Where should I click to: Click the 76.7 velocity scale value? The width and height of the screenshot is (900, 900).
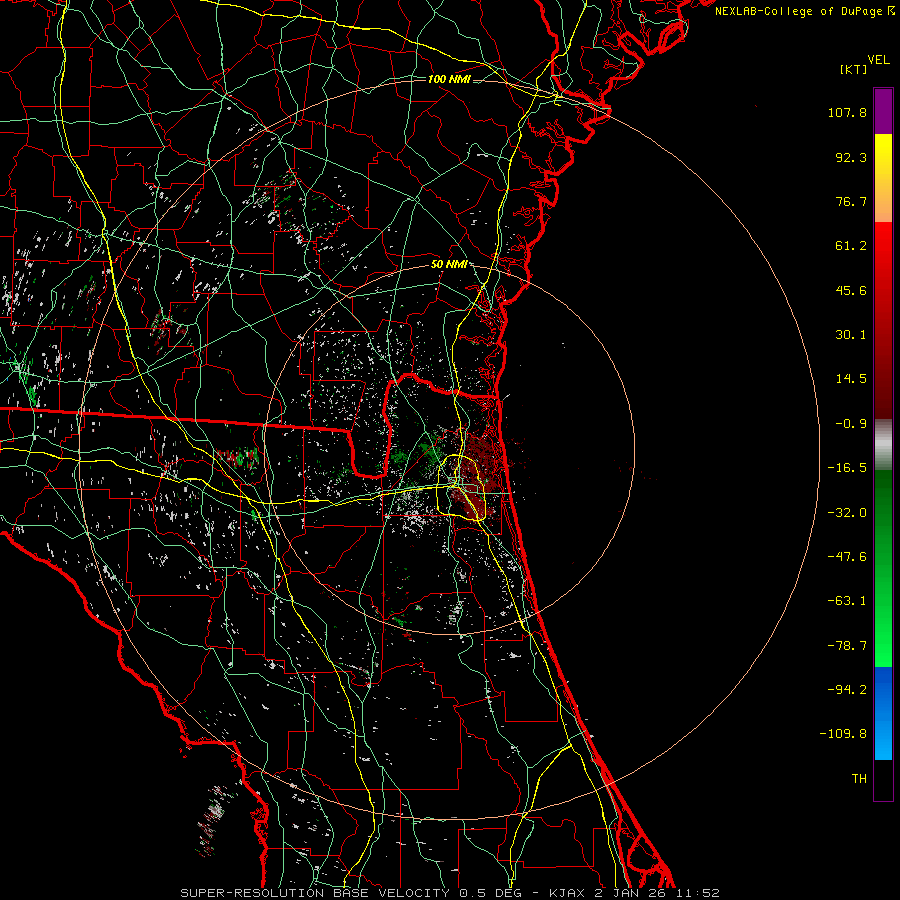coord(851,201)
